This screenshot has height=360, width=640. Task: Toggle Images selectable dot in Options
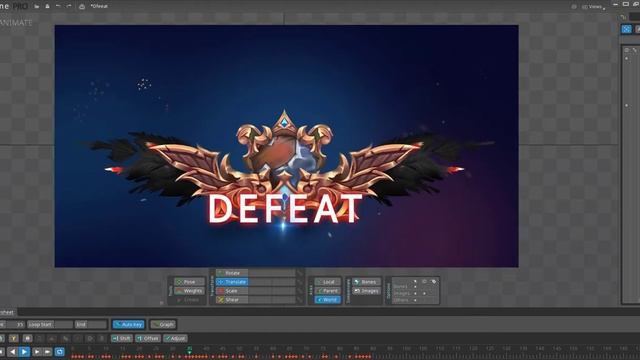click(x=415, y=293)
